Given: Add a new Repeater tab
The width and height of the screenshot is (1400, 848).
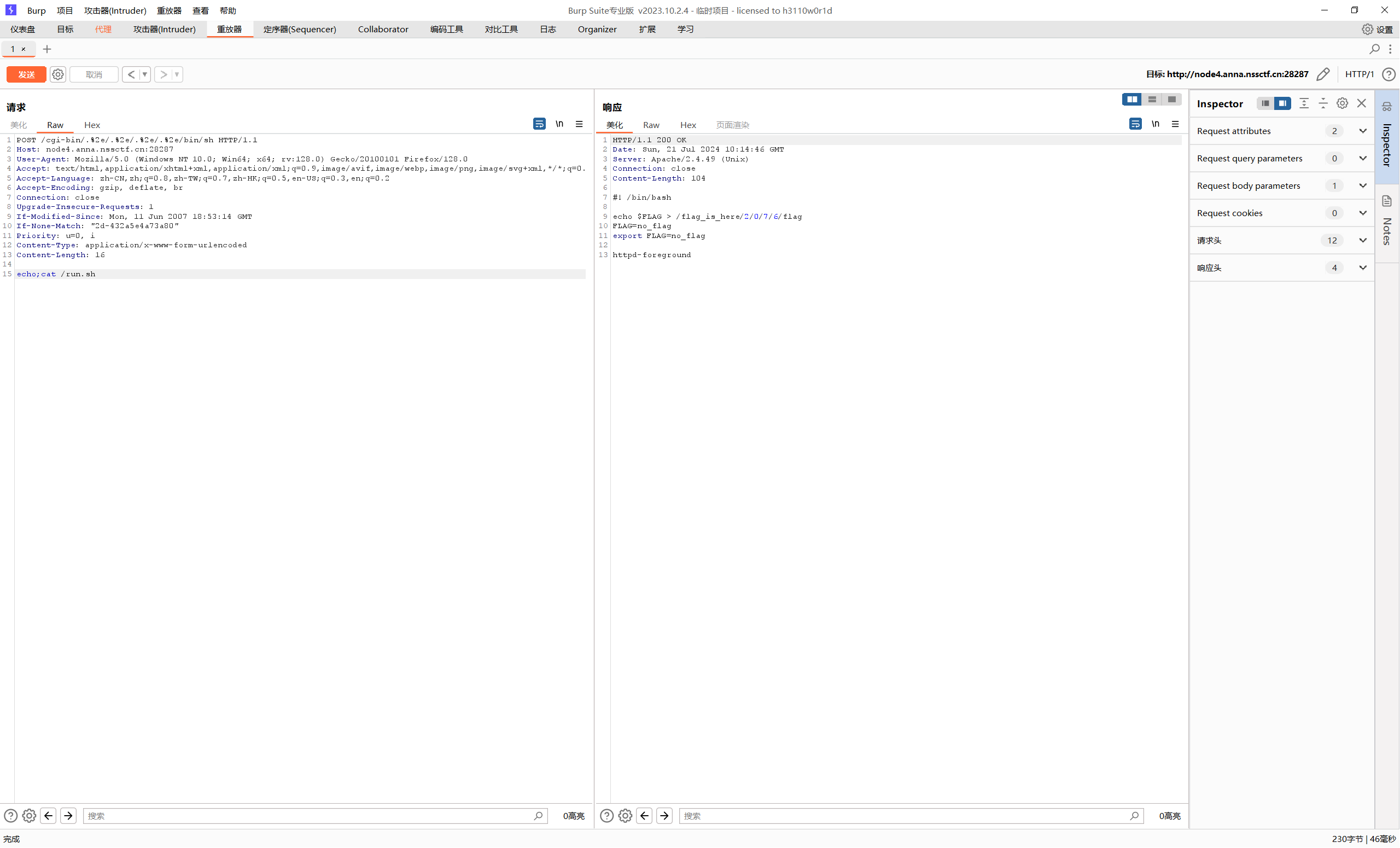Looking at the screenshot, I should [x=47, y=49].
